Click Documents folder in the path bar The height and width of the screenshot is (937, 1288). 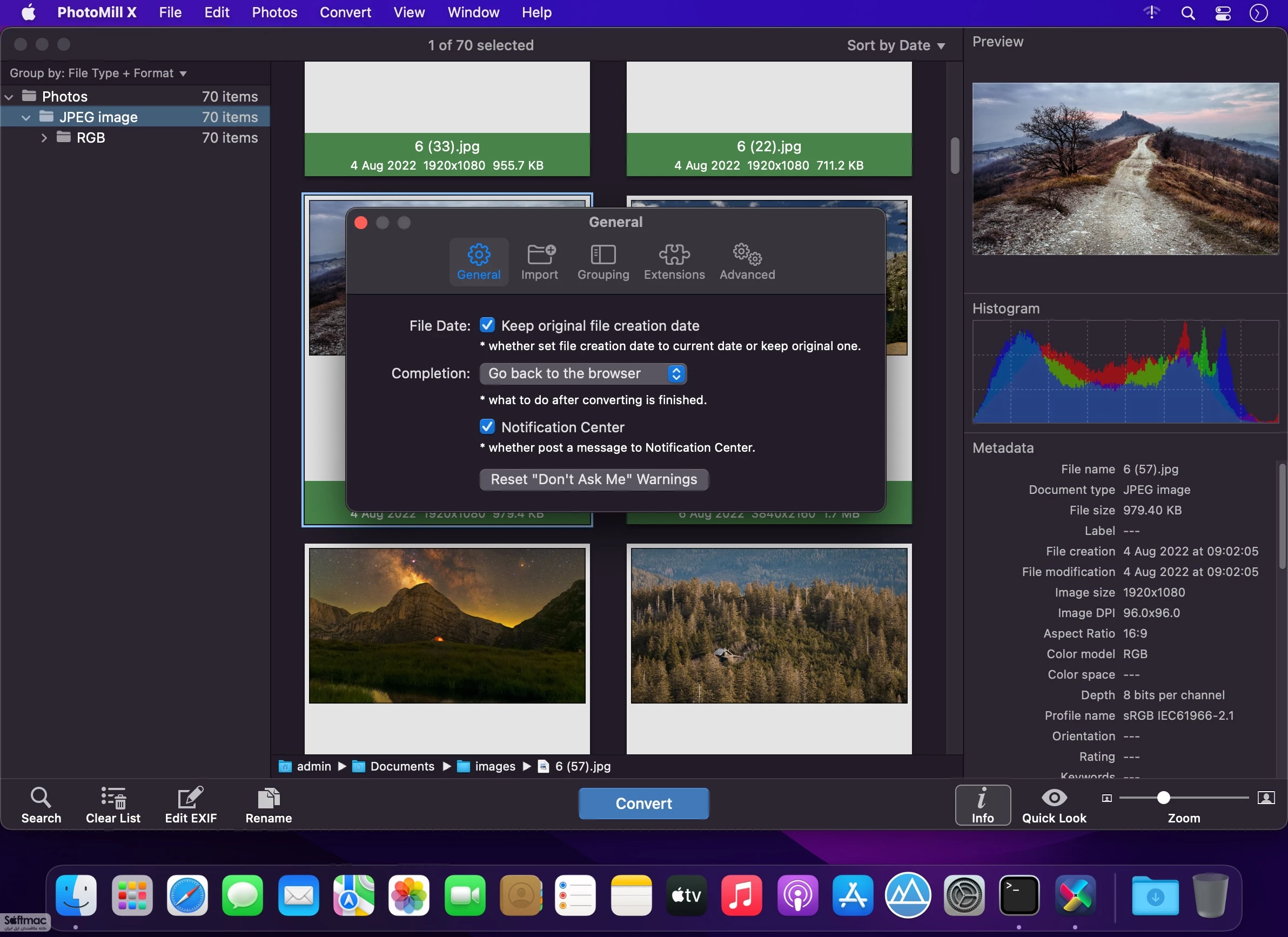[393, 766]
